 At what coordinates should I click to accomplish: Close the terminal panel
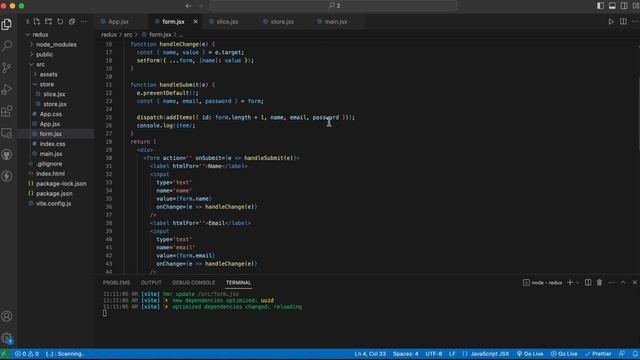coord(635,282)
